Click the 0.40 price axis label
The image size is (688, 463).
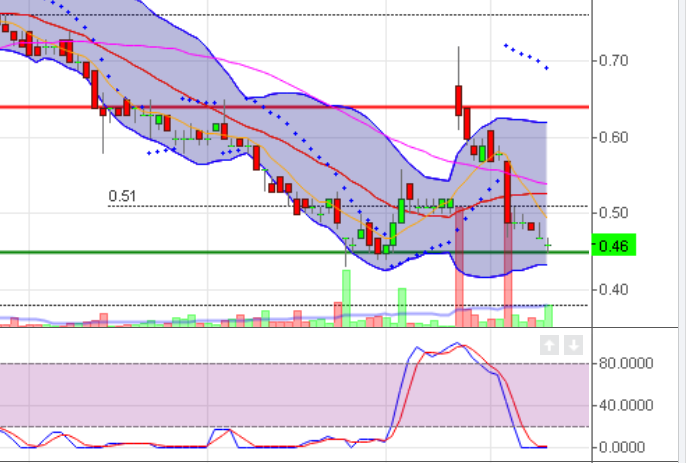click(613, 290)
